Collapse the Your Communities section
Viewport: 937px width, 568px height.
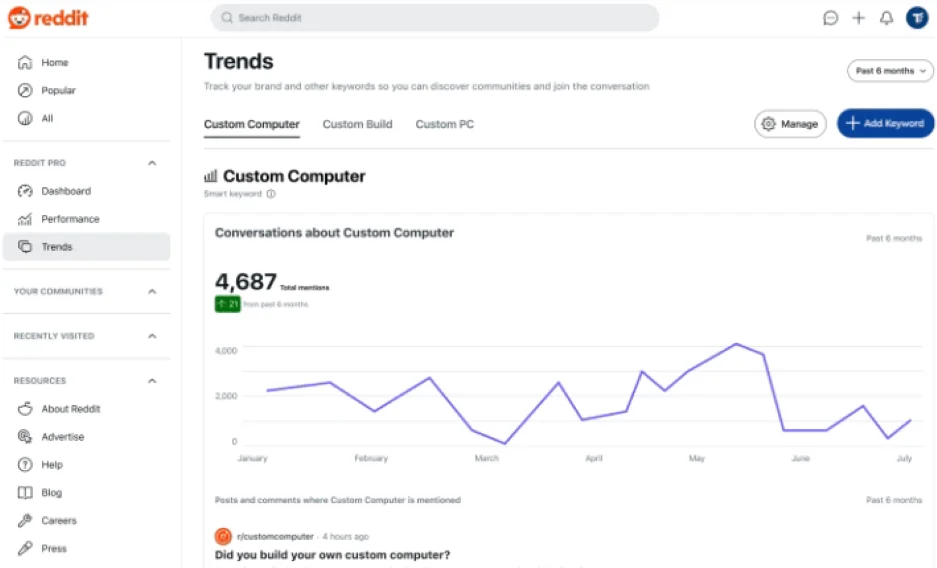click(x=152, y=292)
